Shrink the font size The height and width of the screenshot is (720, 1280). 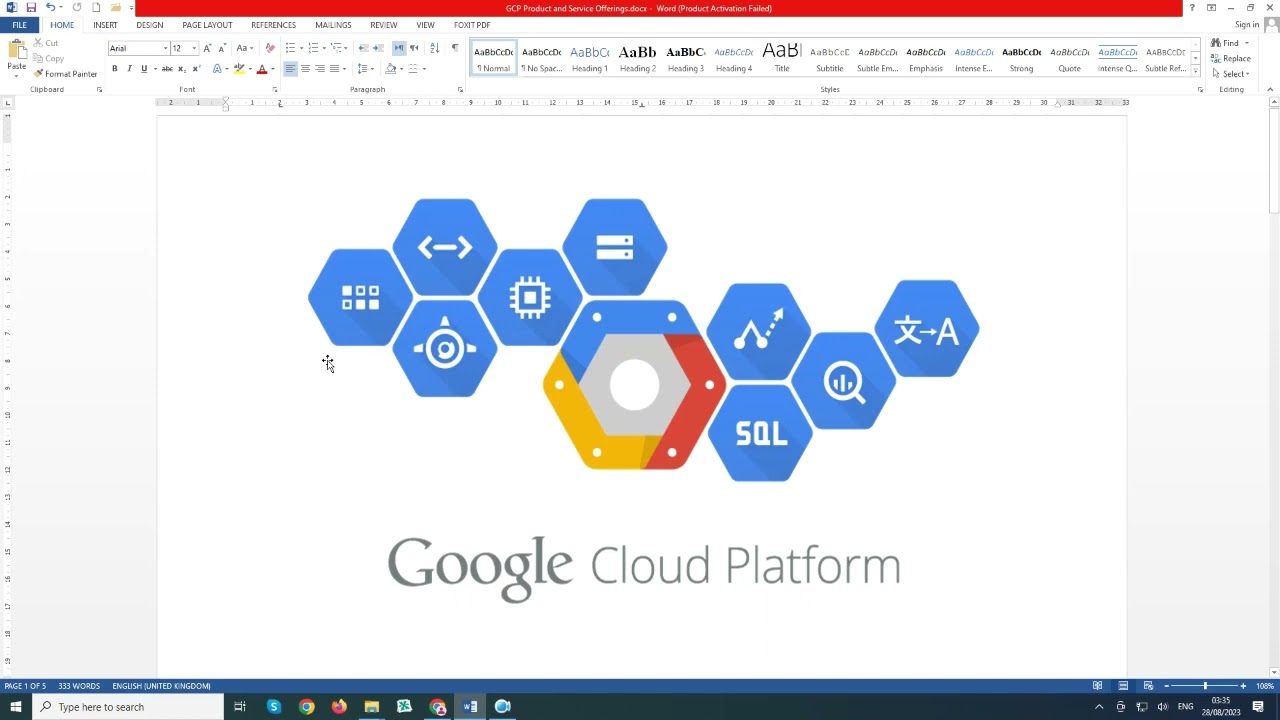[221, 48]
